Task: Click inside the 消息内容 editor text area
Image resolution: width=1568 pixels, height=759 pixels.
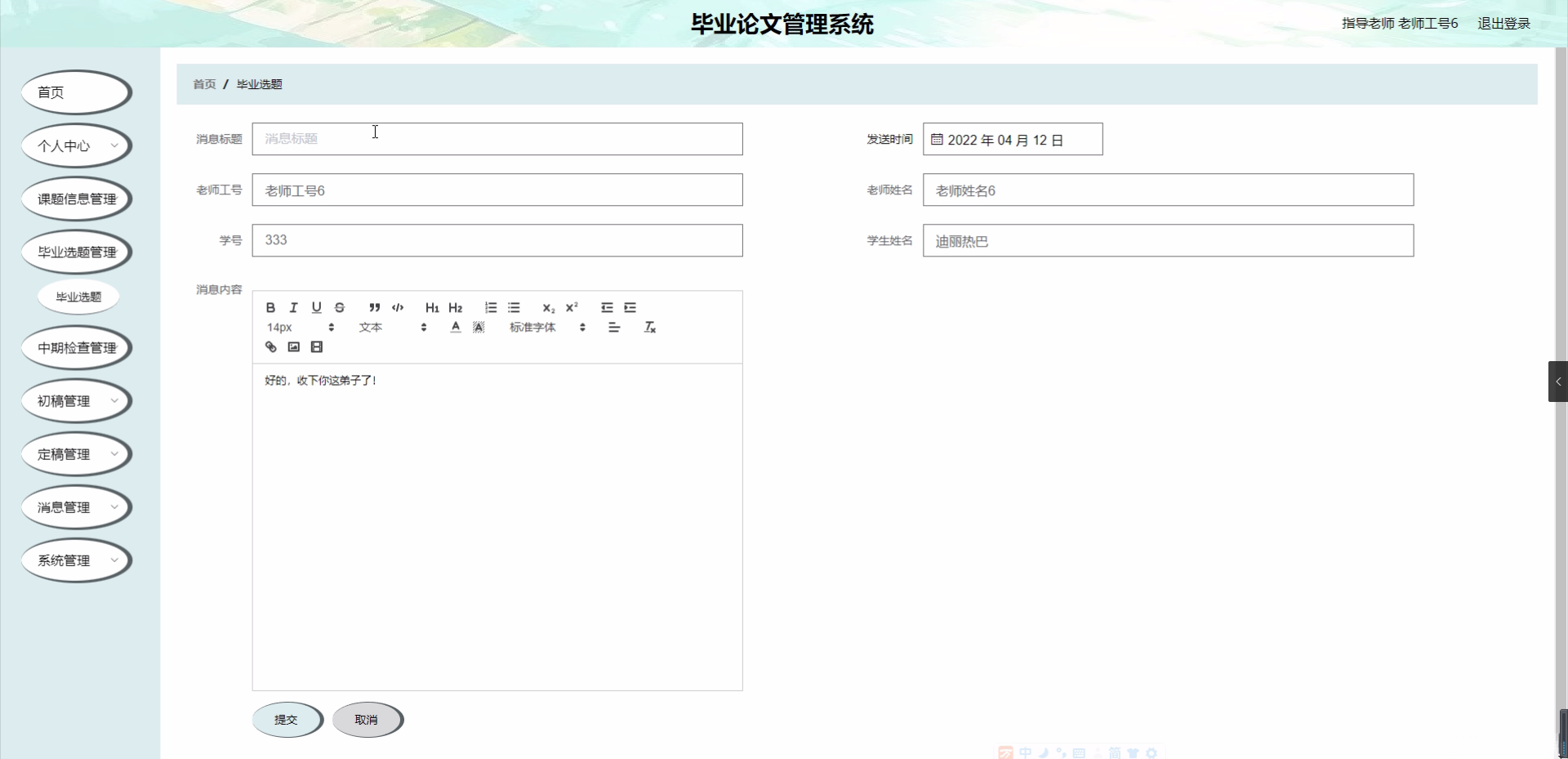Action: [x=497, y=527]
